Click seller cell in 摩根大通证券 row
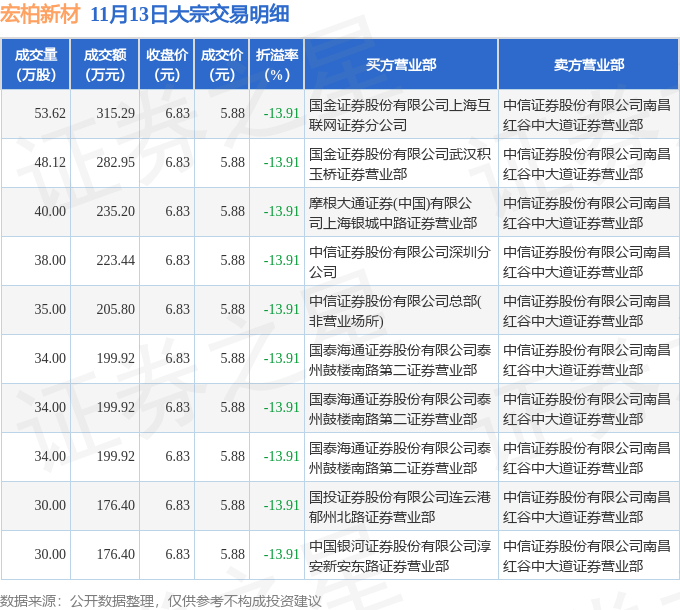Image resolution: width=680 pixels, height=610 pixels. click(x=587, y=213)
